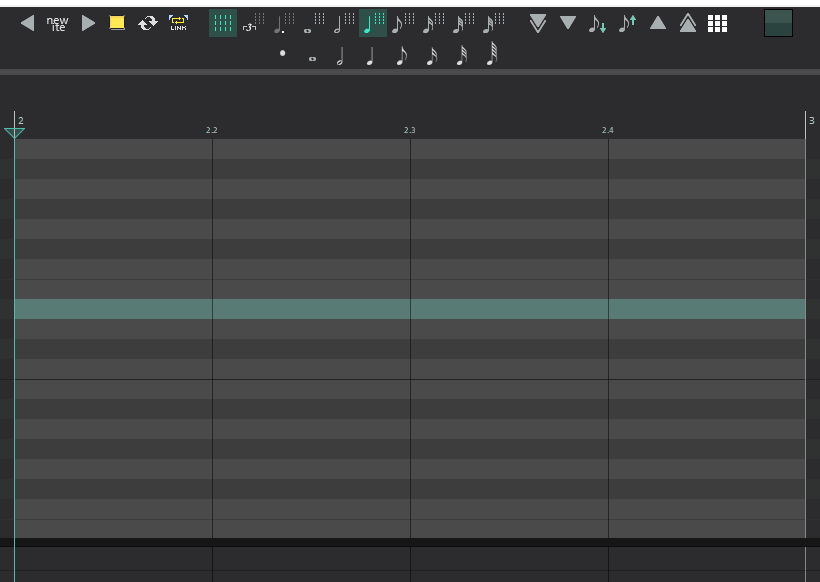Click the next item right arrow

[x=89, y=23]
